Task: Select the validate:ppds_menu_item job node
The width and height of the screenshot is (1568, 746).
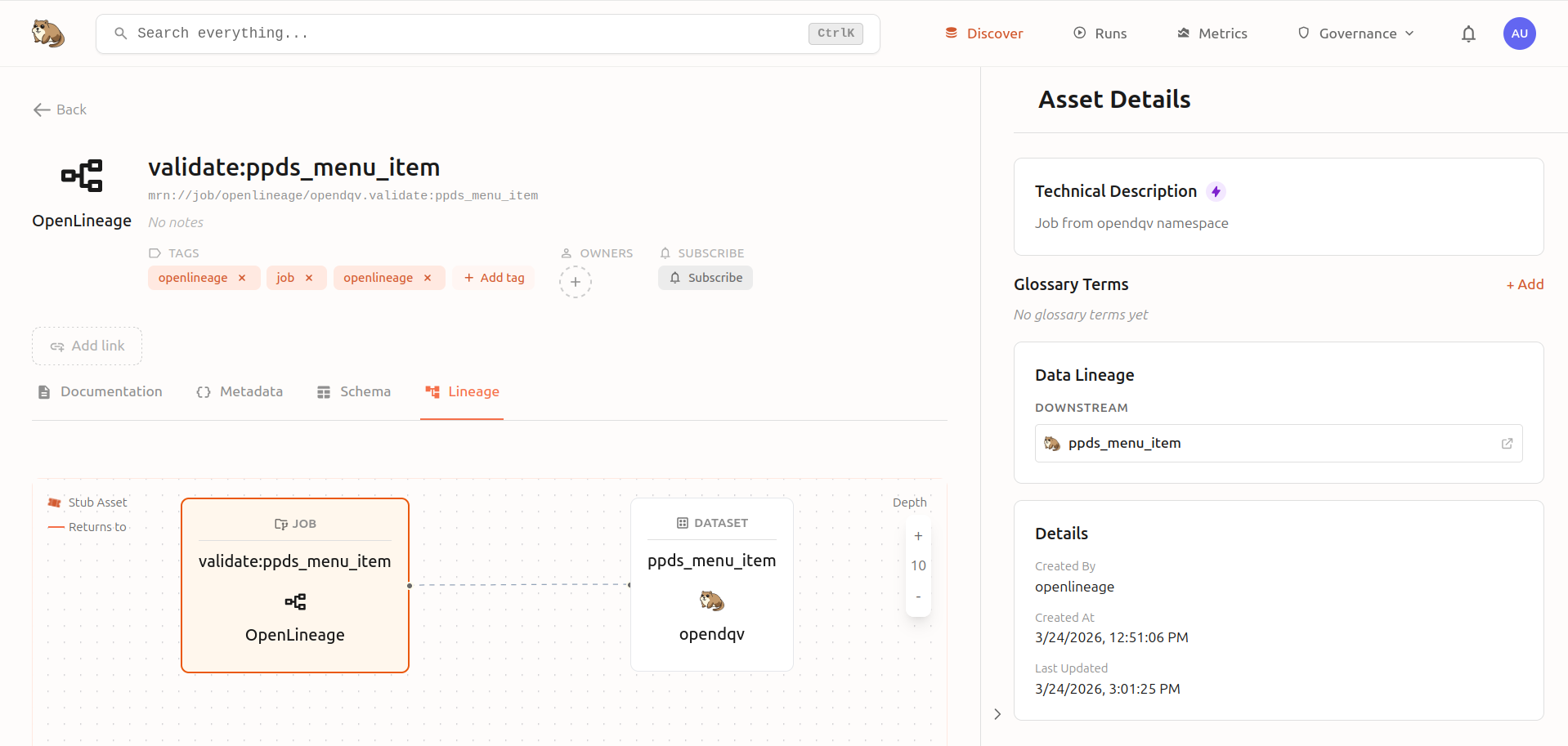Action: click(295, 585)
